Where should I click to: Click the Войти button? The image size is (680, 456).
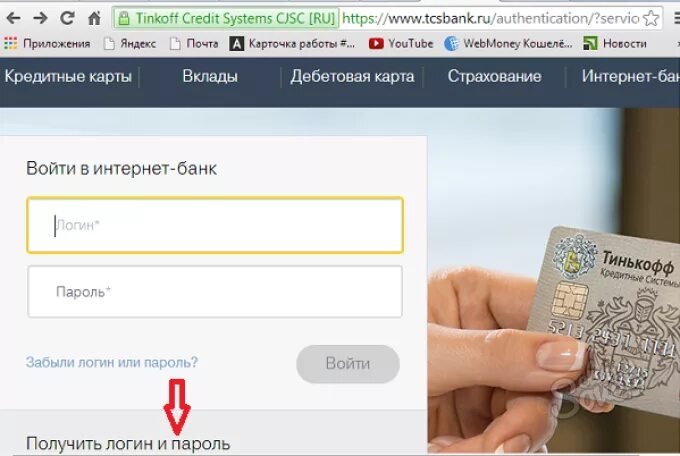(x=348, y=364)
